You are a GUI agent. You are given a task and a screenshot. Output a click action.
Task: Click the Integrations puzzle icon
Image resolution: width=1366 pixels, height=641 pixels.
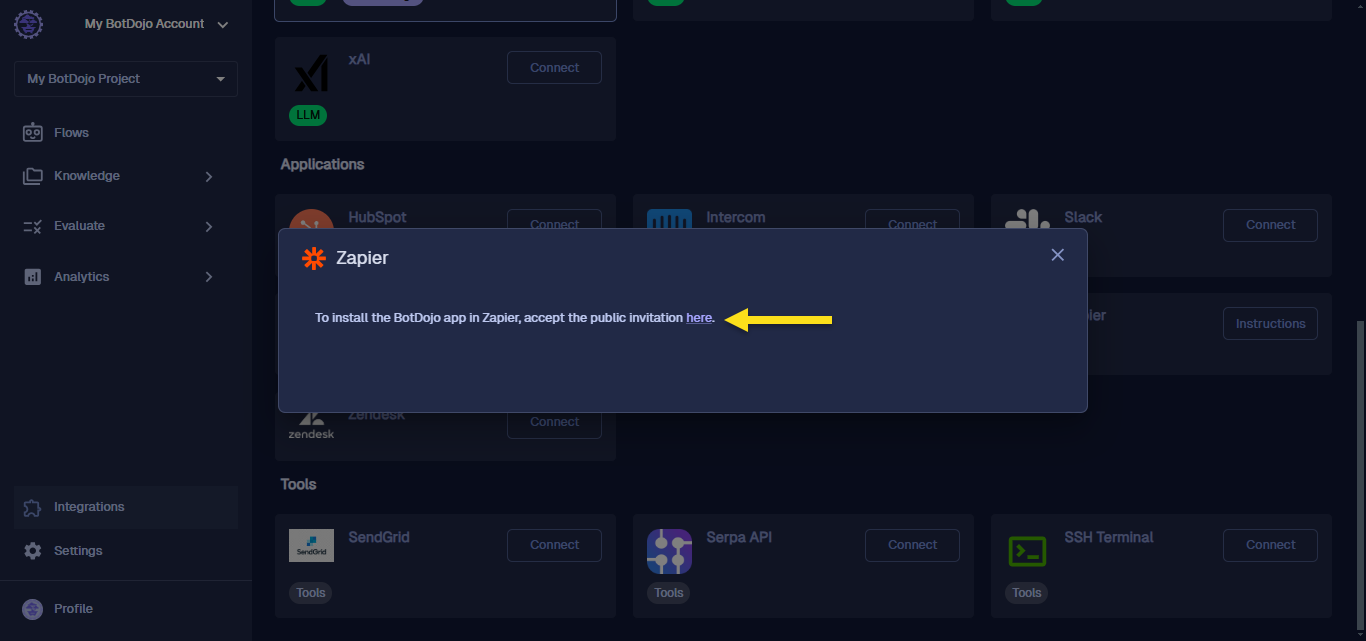coord(33,507)
